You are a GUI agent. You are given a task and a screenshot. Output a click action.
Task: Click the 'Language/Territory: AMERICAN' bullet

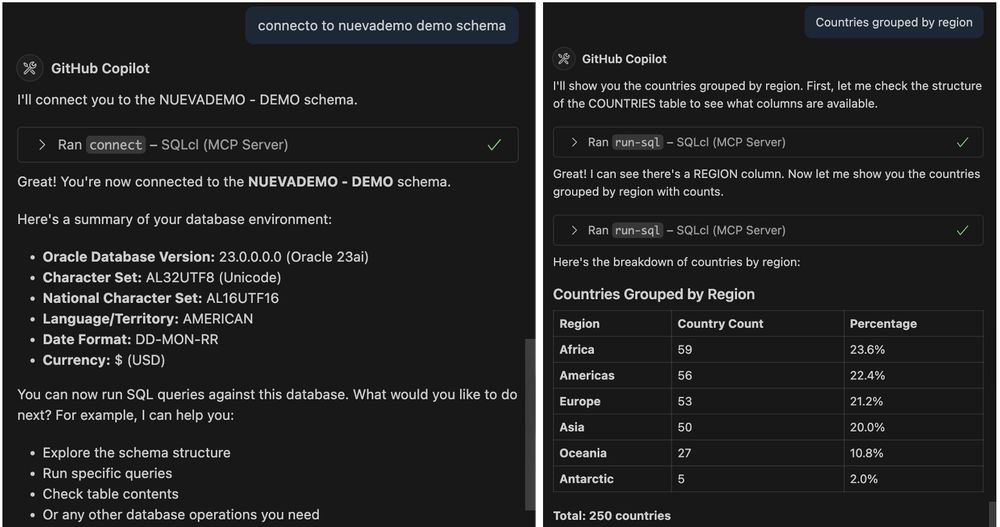[148, 318]
